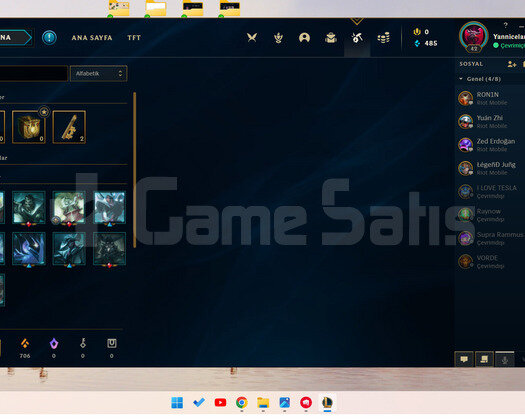Open YouTube from the taskbar

(220, 403)
